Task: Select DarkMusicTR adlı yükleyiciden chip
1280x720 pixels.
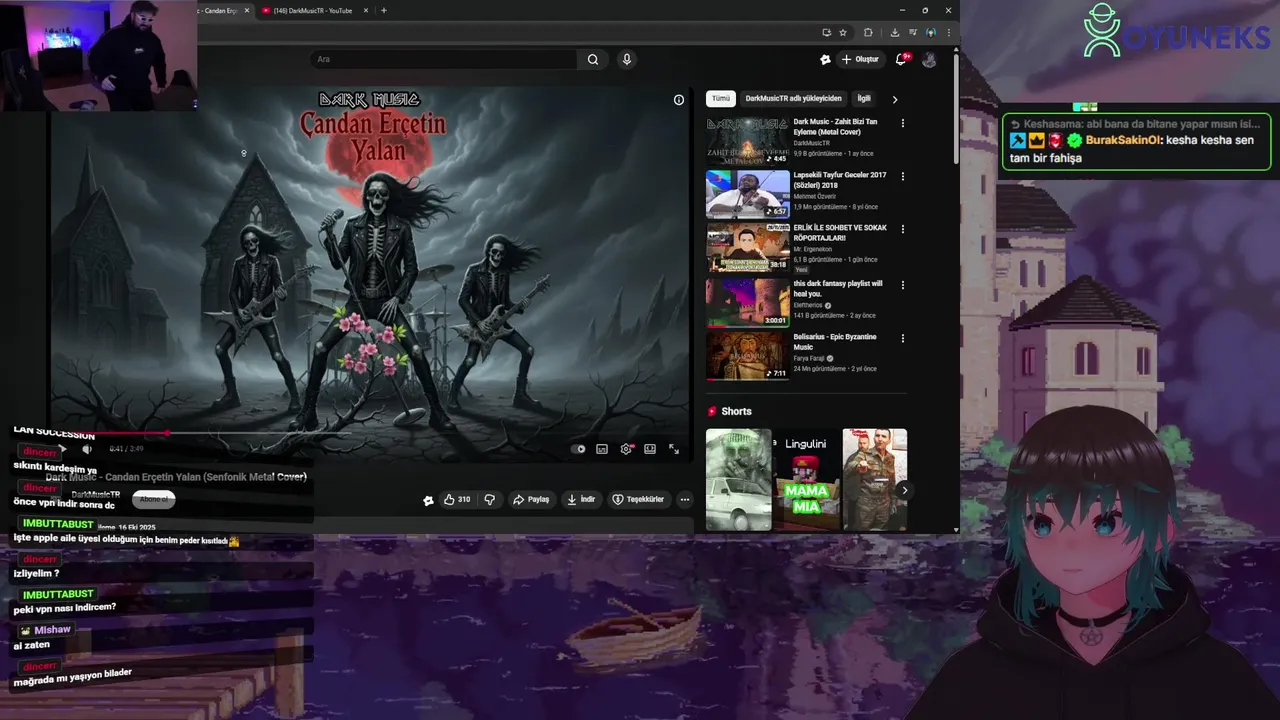Action: coord(793,98)
